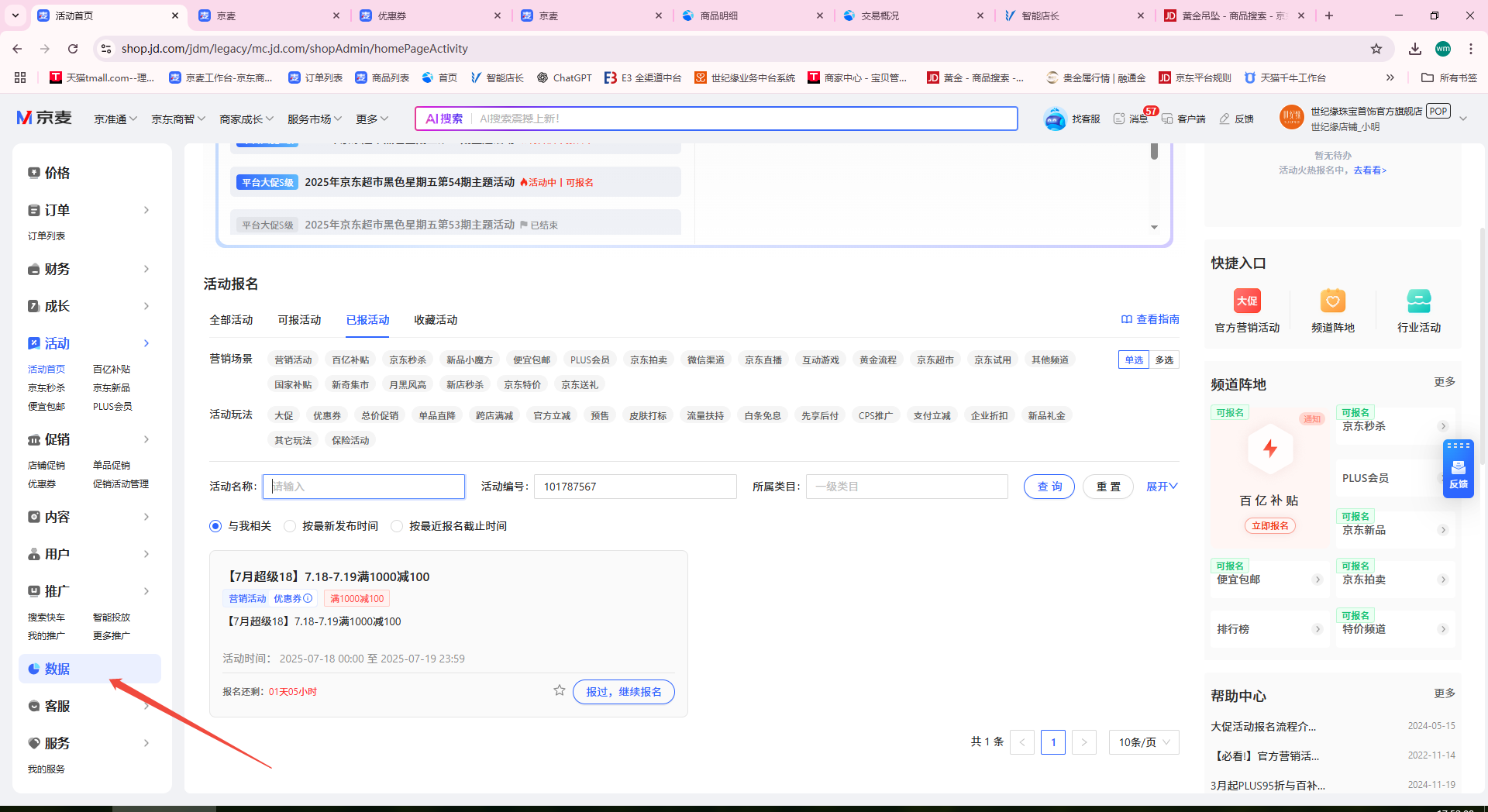Select the 按最新发布时间 radio button
The width and height of the screenshot is (1488, 812).
290,526
